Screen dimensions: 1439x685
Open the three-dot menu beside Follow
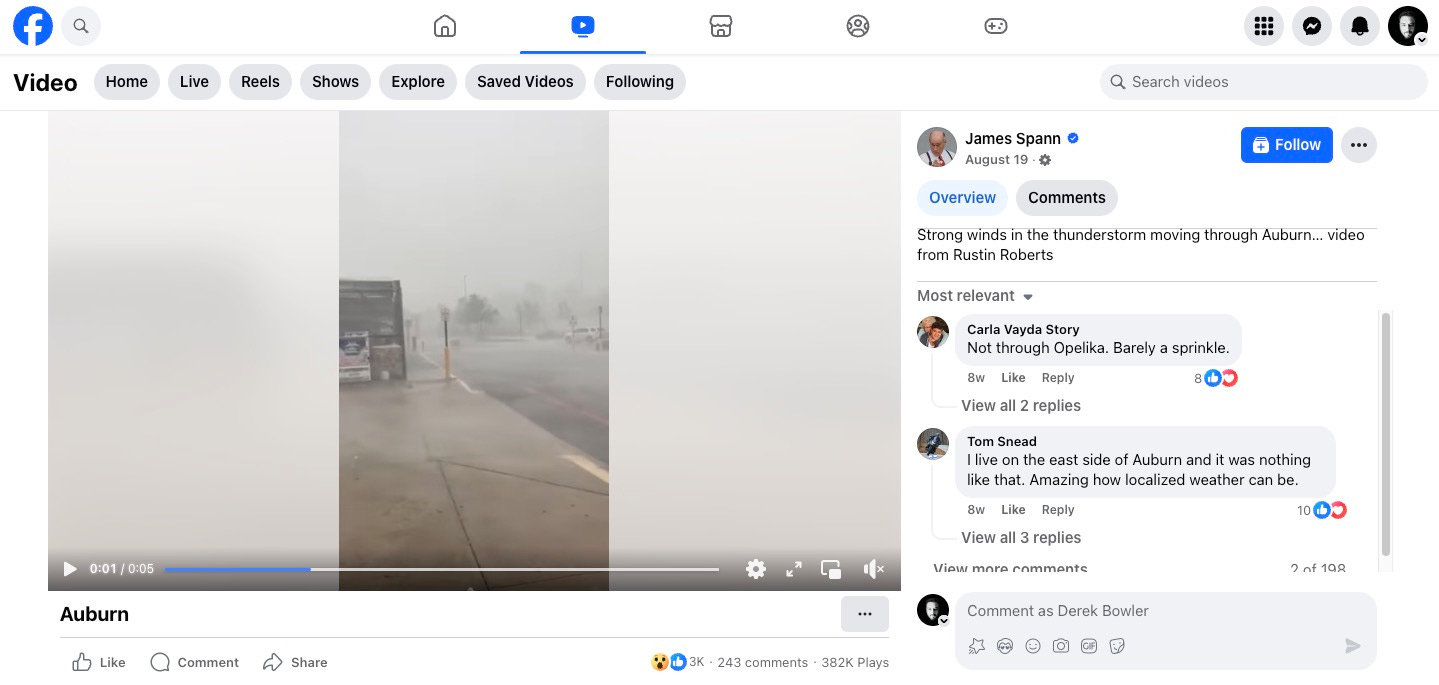click(1359, 145)
